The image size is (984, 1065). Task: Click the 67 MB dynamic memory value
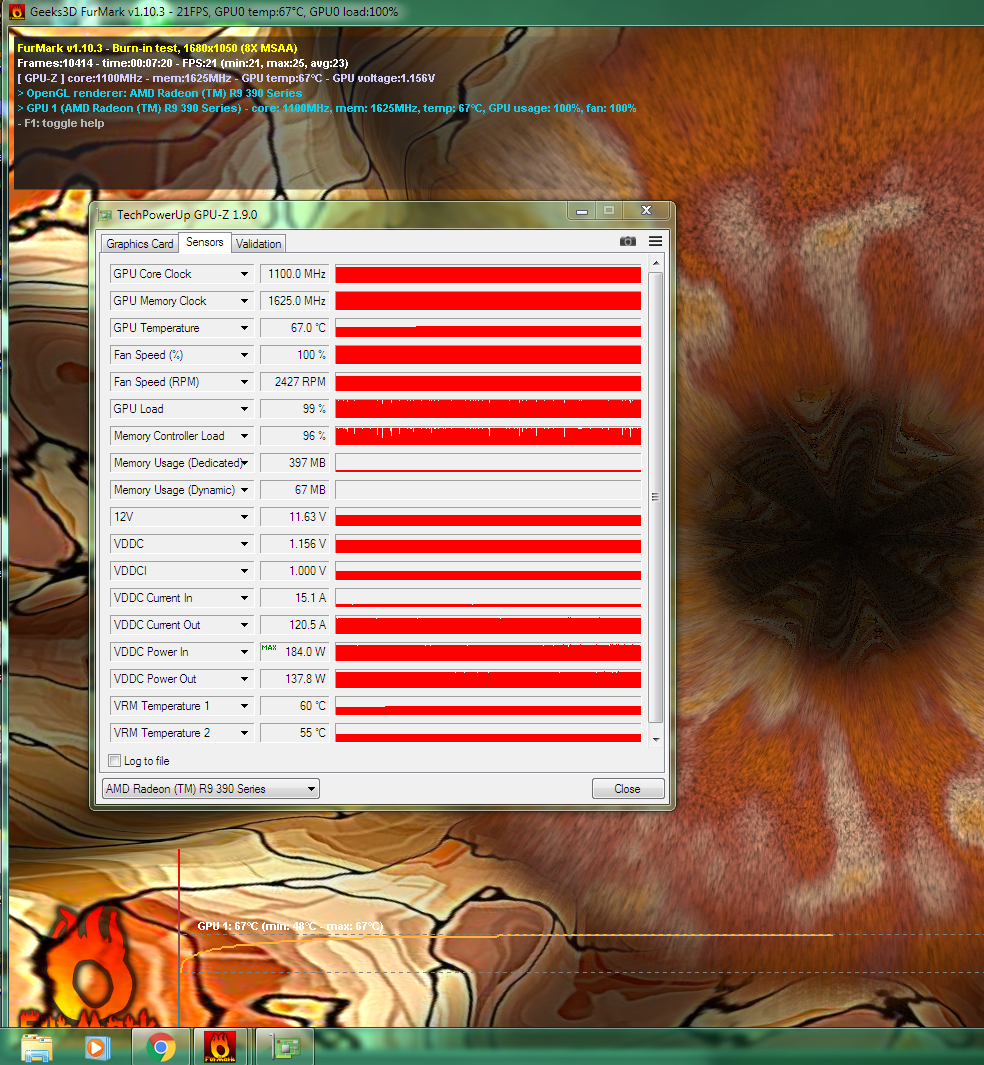pyautogui.click(x=295, y=490)
